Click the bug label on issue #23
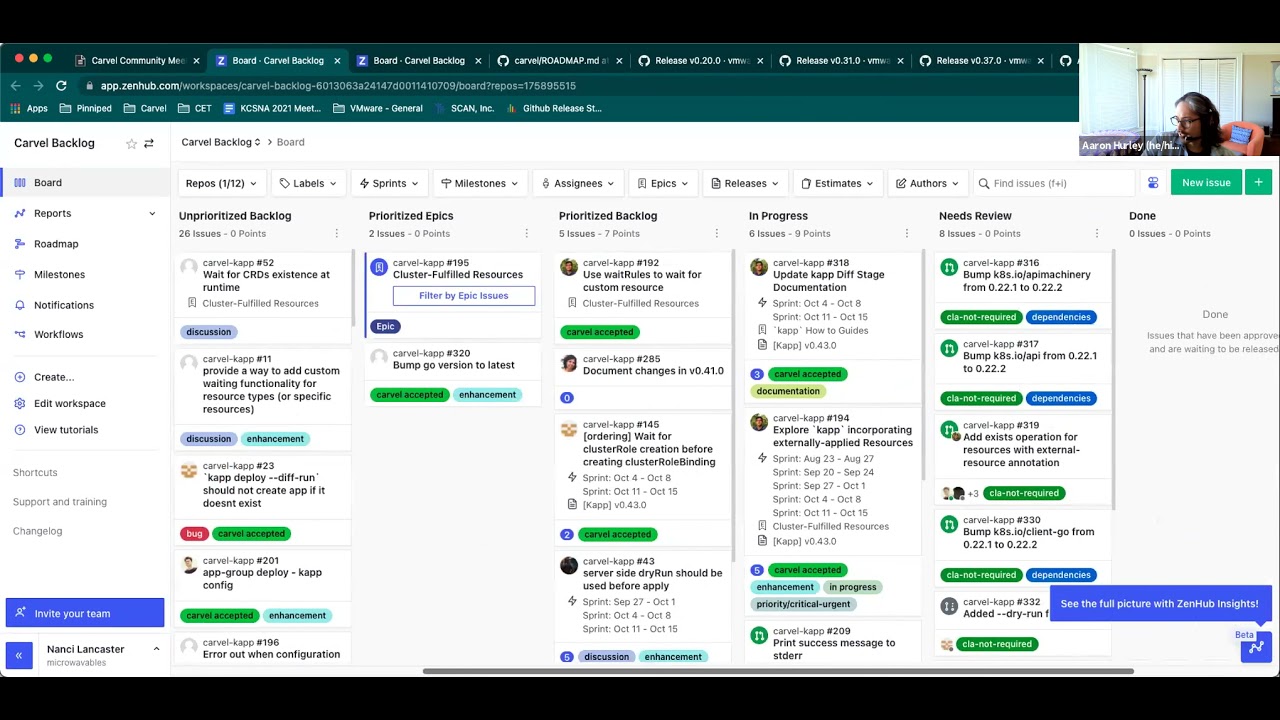The image size is (1280, 720). coord(194,534)
